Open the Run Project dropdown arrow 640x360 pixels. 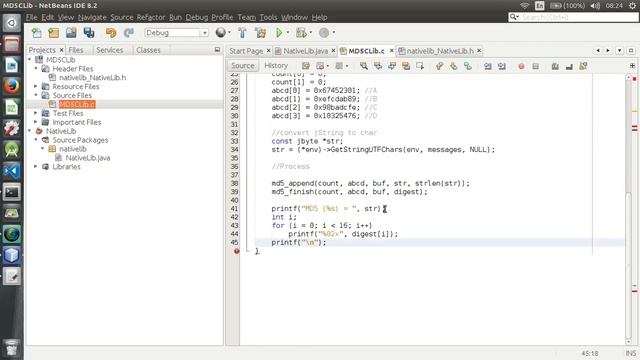tap(288, 33)
